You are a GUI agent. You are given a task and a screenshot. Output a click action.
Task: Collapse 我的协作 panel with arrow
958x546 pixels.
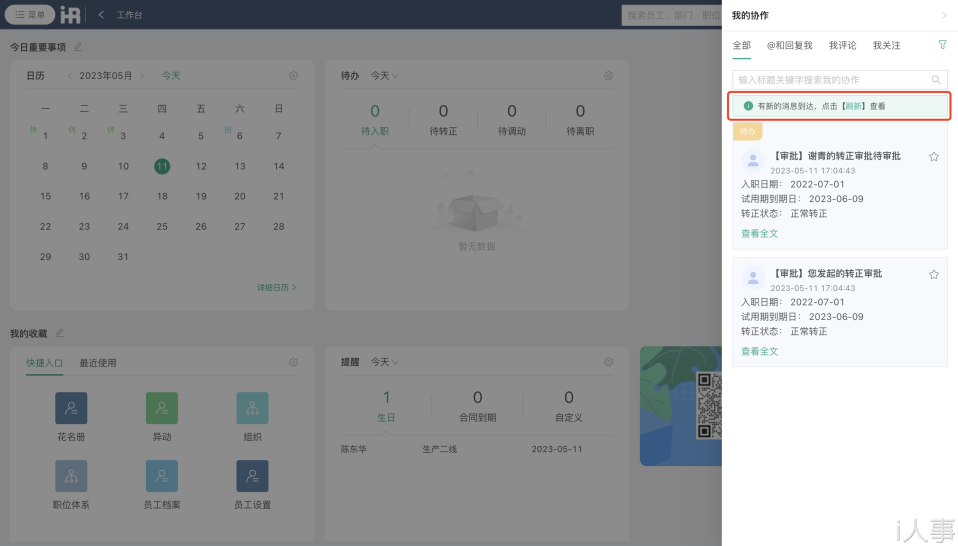pyautogui.click(x=944, y=15)
